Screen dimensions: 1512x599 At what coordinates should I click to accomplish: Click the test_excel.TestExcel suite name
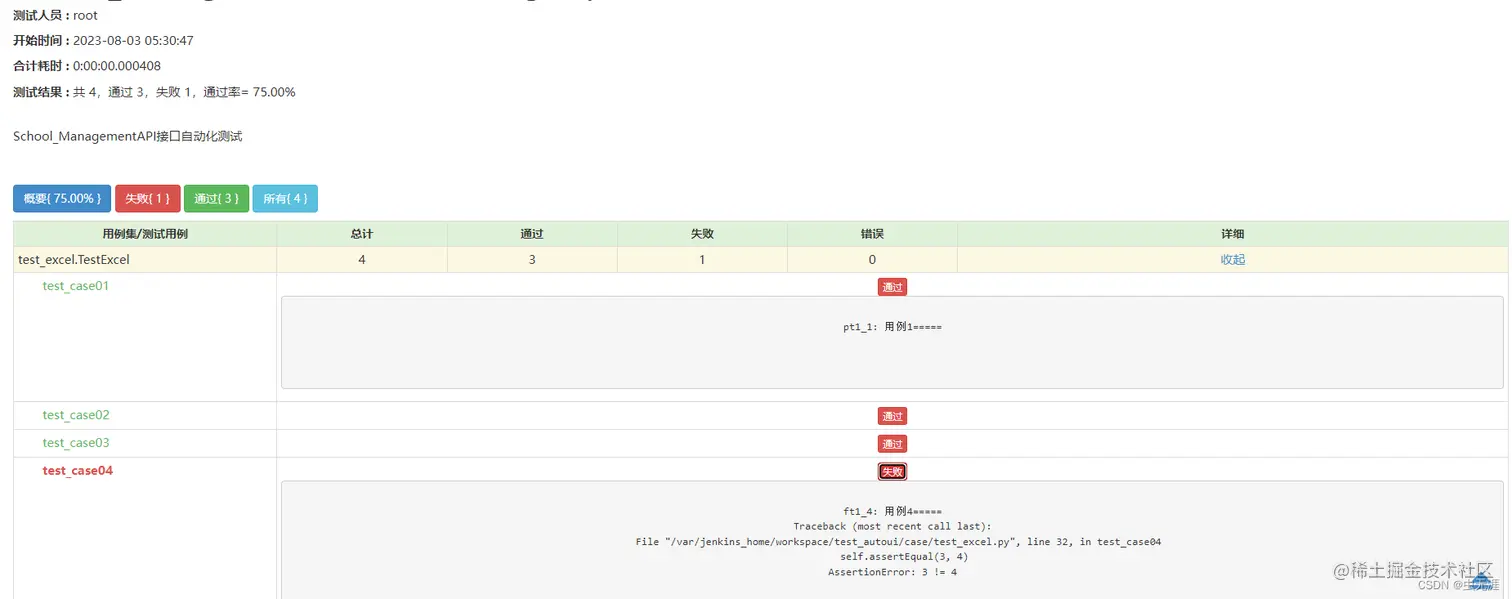point(74,259)
